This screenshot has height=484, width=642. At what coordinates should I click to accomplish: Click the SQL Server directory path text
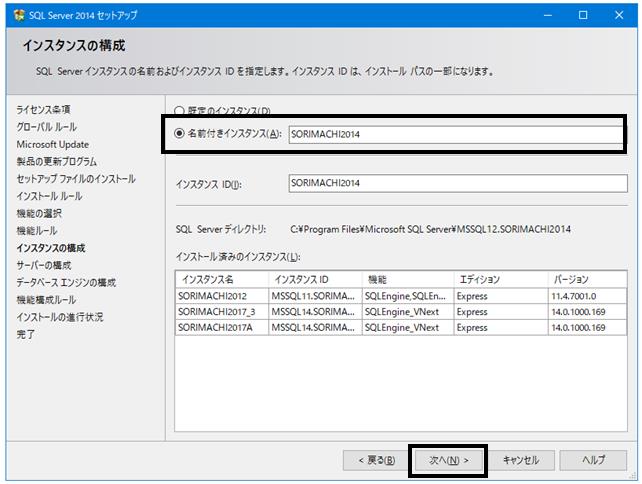tap(430, 229)
